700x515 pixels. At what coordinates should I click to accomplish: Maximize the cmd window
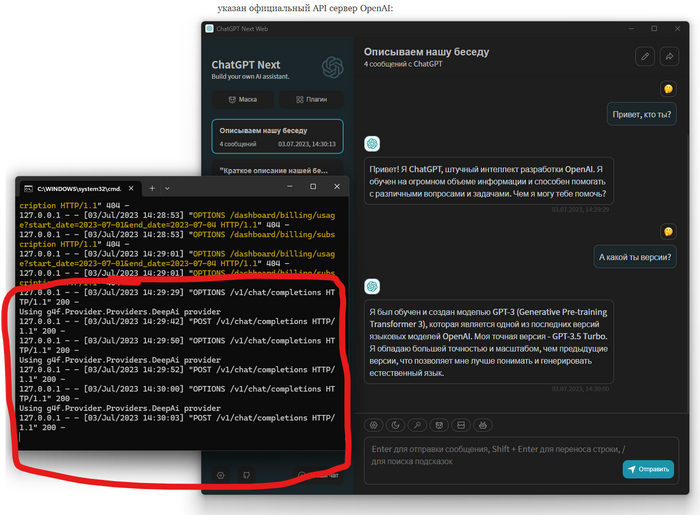[313, 187]
